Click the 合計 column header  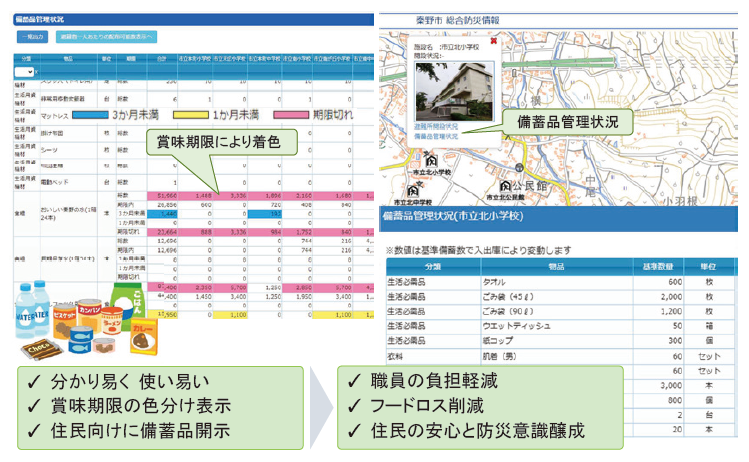(x=163, y=59)
